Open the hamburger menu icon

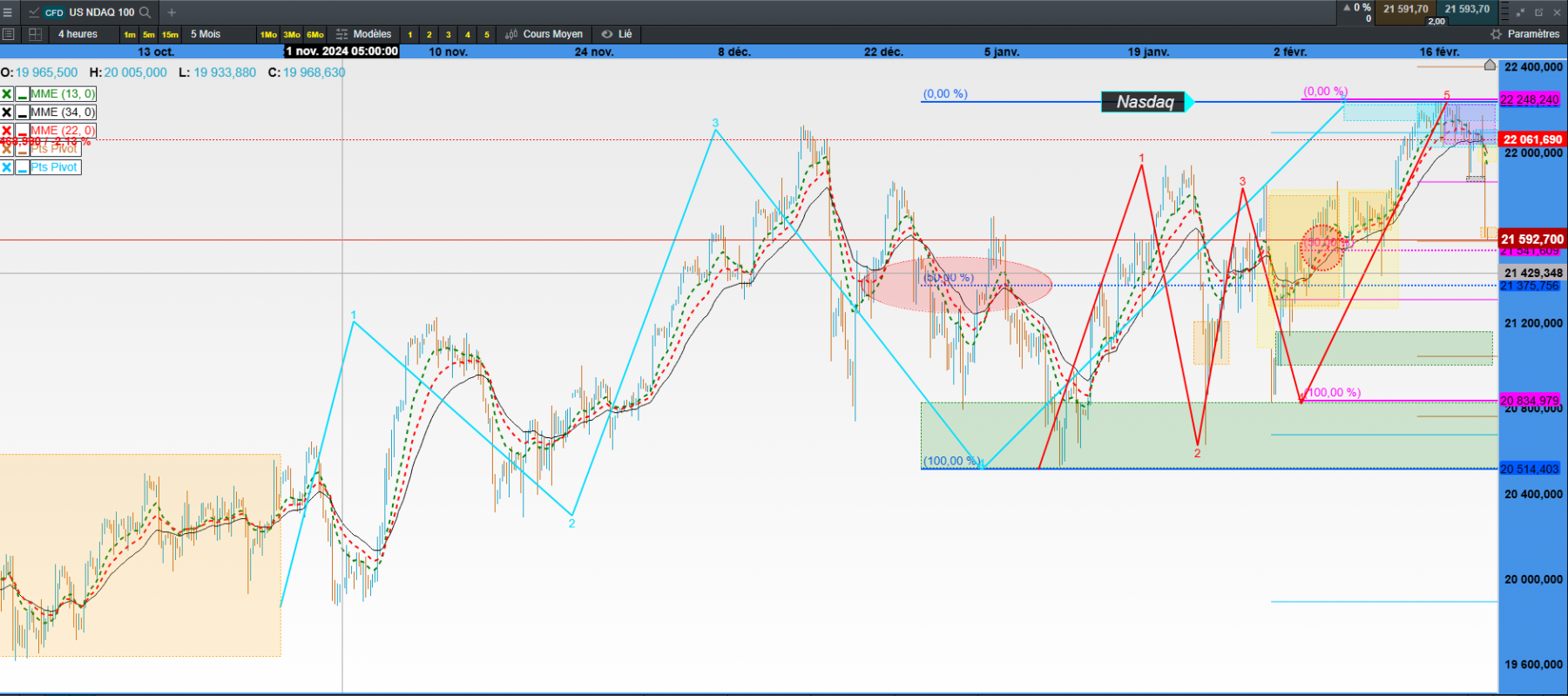click(x=8, y=12)
